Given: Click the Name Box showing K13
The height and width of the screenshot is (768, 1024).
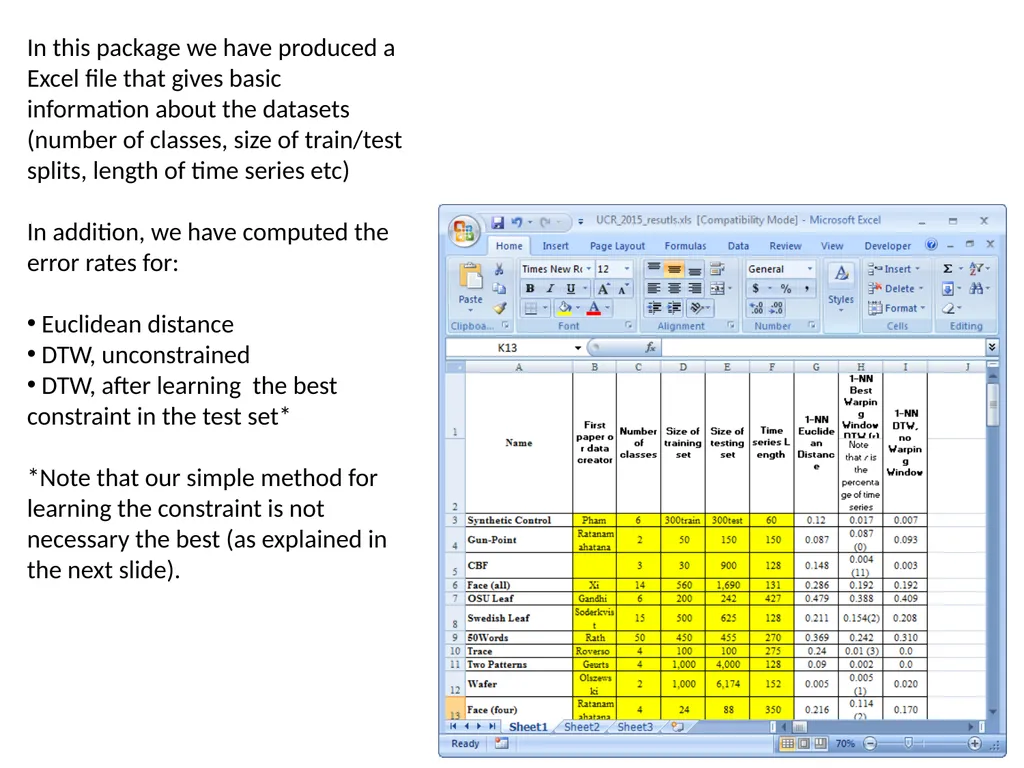Looking at the screenshot, I should (508, 347).
